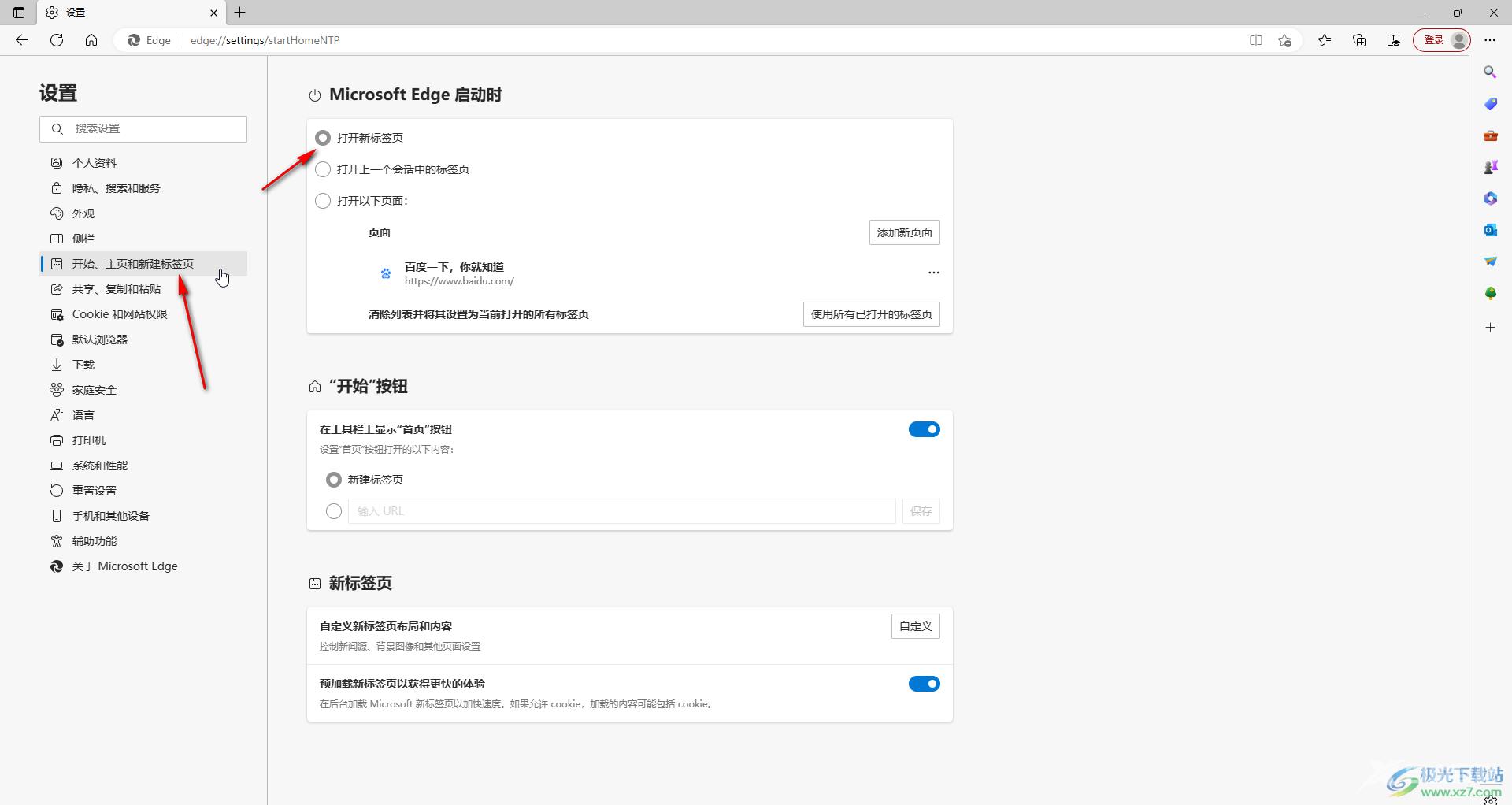The width and height of the screenshot is (1512, 805).
Task: Open 手机和其他设备 section
Action: coord(143,516)
